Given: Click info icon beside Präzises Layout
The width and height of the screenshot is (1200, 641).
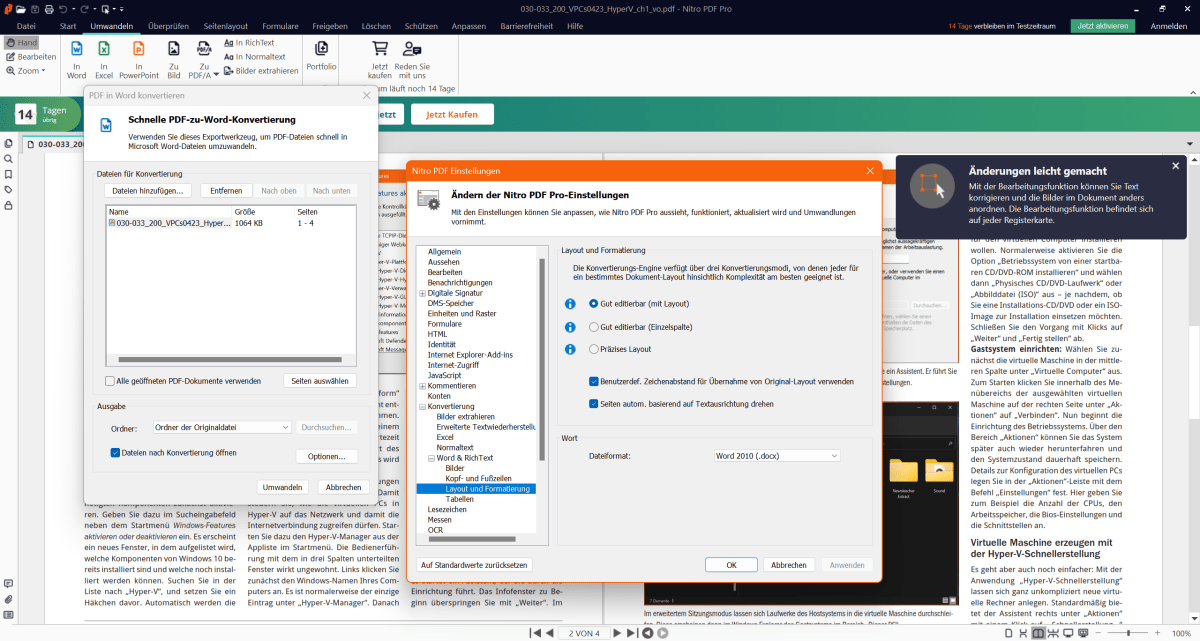Looking at the screenshot, I should click(x=570, y=350).
